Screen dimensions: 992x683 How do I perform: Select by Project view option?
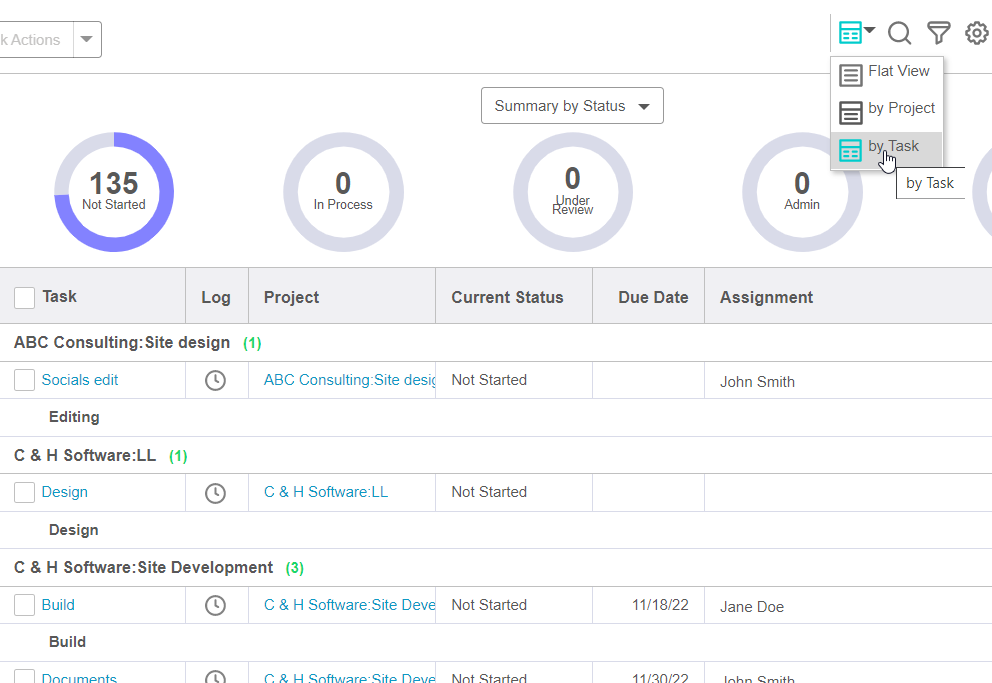tap(900, 108)
